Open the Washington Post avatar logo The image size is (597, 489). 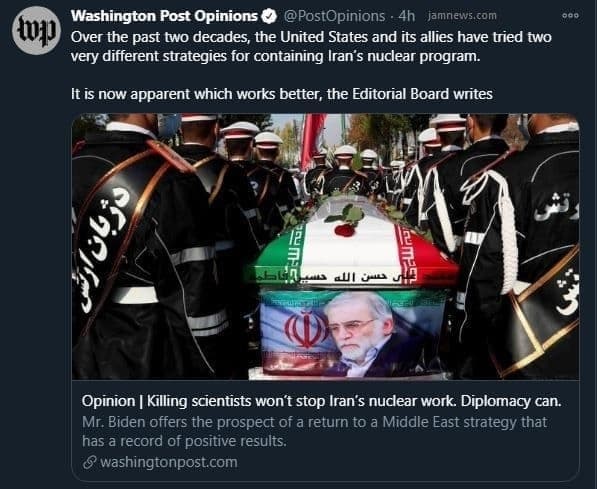(x=37, y=30)
